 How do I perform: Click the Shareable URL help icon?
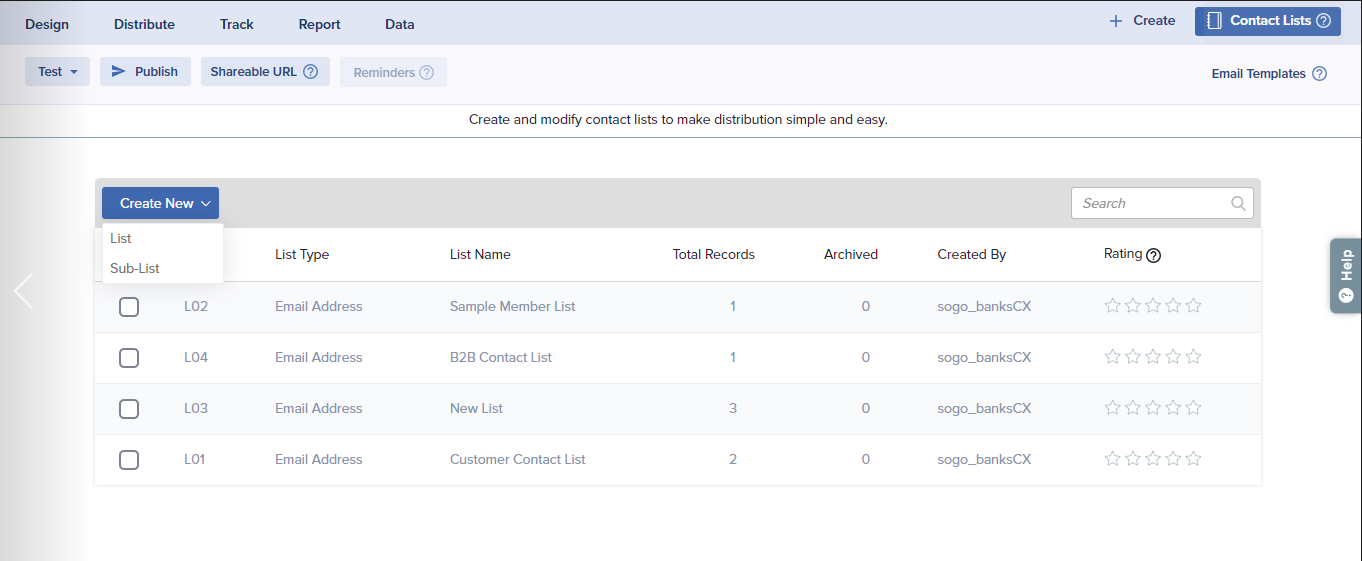pyautogui.click(x=310, y=72)
